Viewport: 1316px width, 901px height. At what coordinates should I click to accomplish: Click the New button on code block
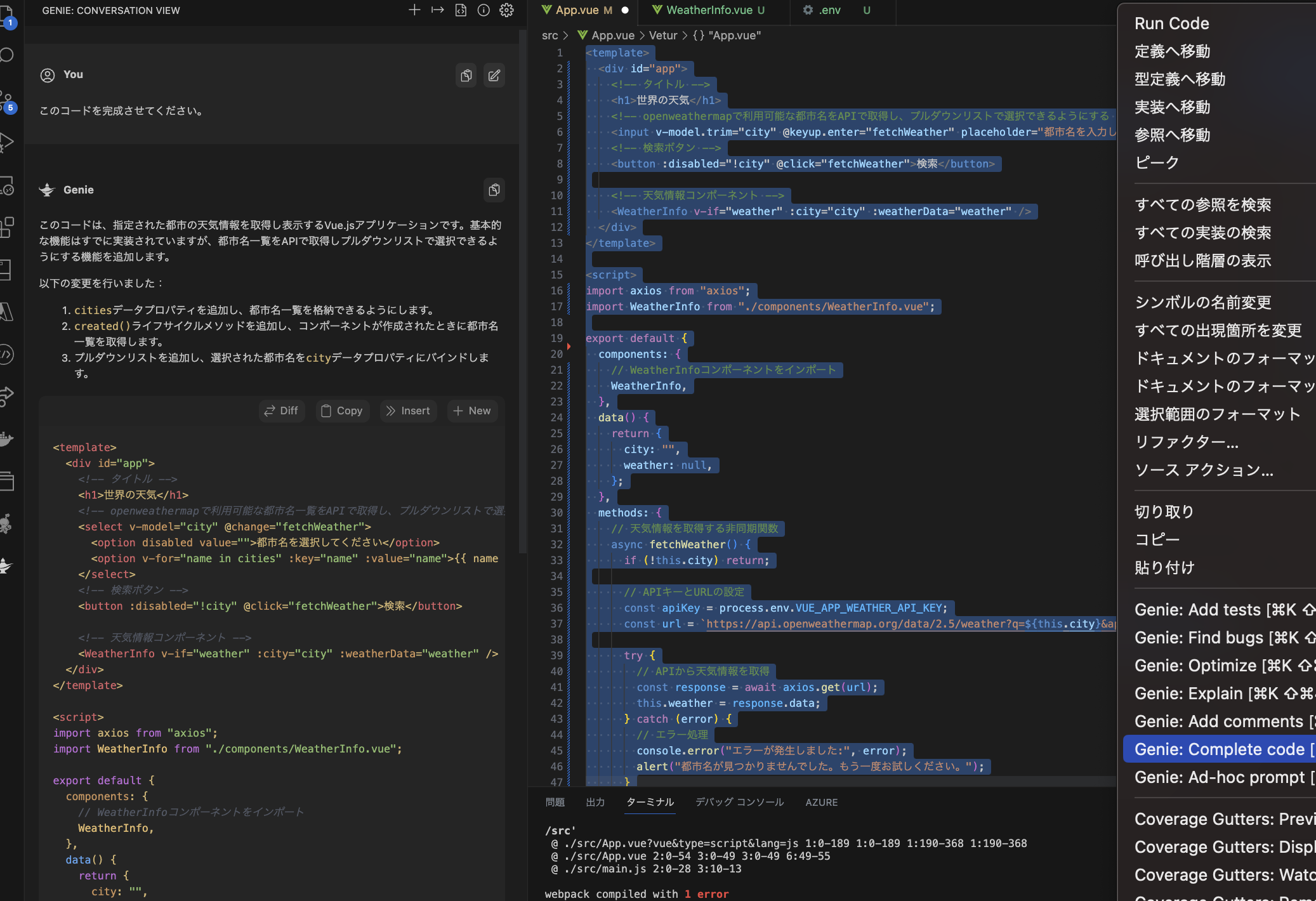[x=472, y=411]
